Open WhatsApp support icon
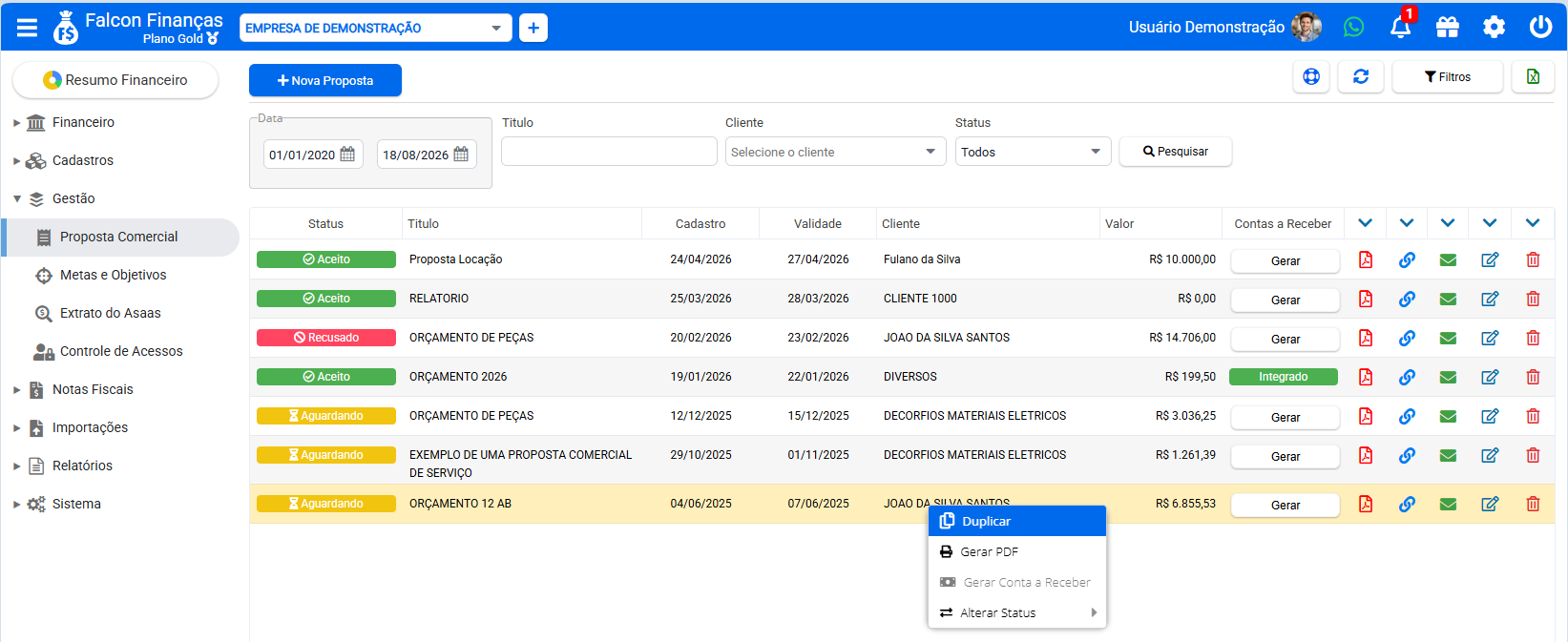1568x642 pixels. click(x=1353, y=28)
